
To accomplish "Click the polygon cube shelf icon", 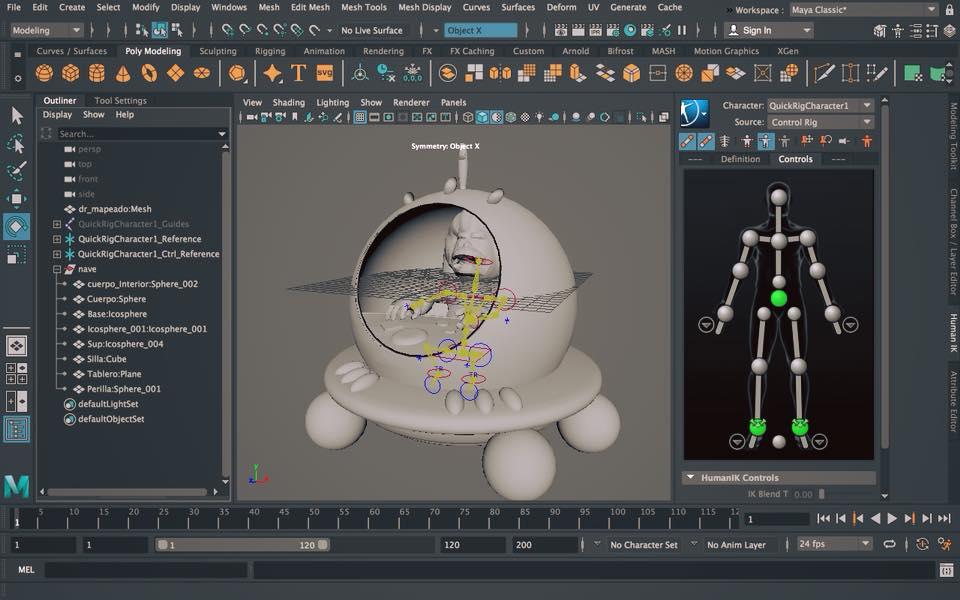I will [x=71, y=73].
